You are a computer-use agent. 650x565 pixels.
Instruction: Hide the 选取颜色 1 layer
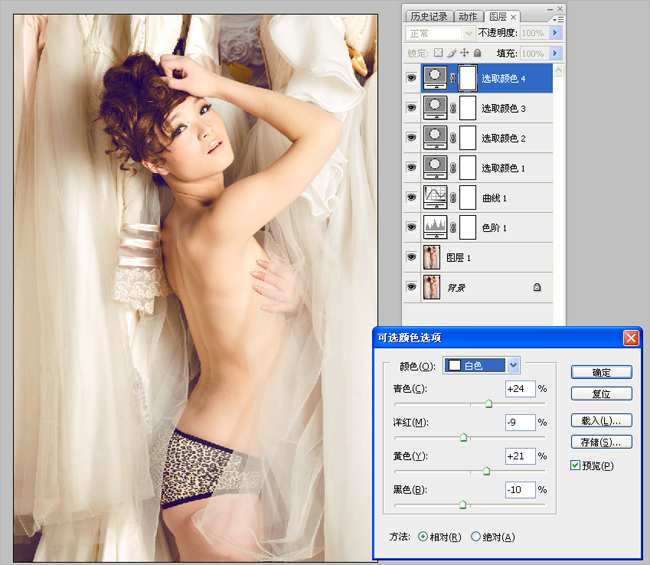coord(411,167)
